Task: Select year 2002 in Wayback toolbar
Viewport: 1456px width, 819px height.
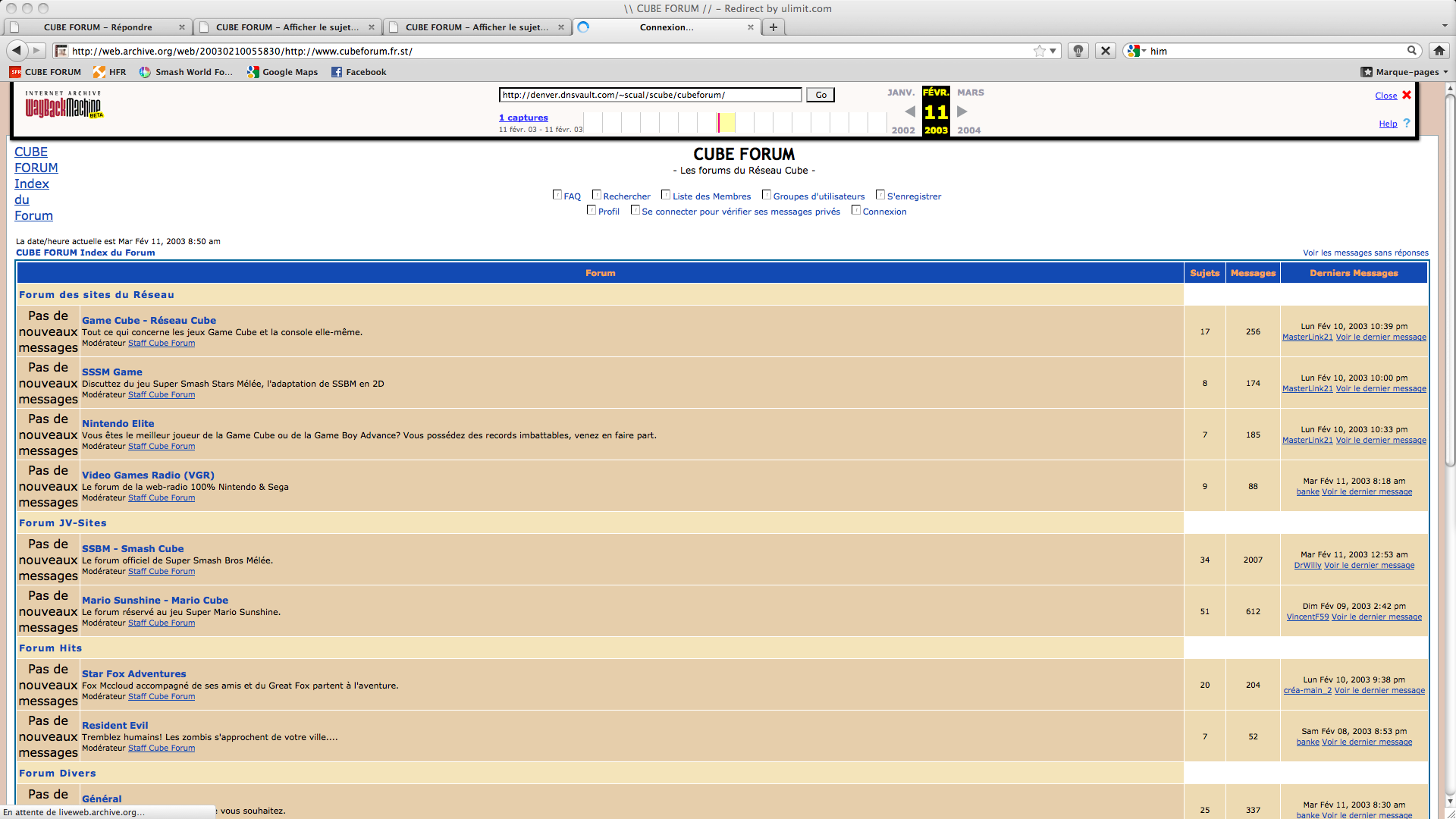Action: pos(903,130)
